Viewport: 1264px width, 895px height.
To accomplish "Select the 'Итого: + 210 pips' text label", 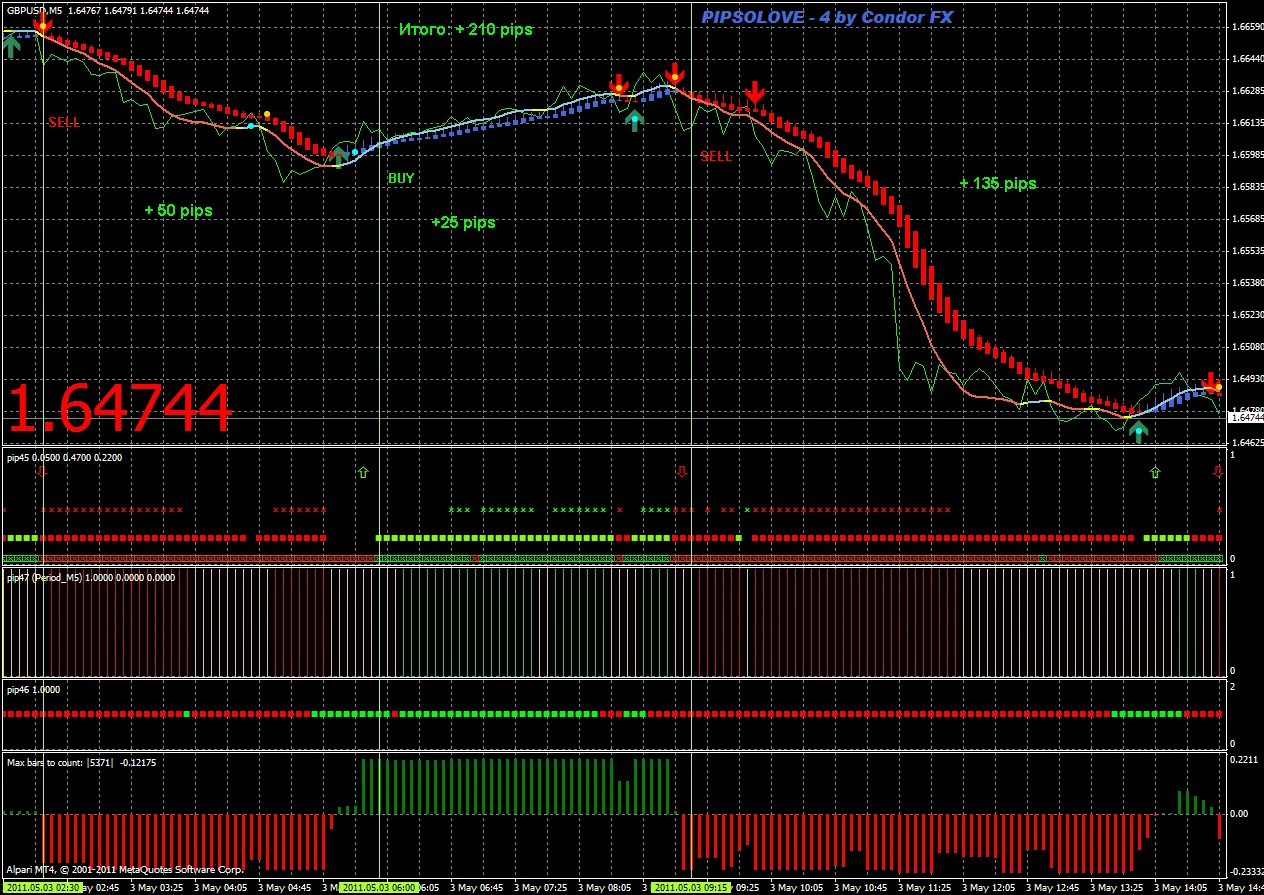I will click(x=465, y=30).
